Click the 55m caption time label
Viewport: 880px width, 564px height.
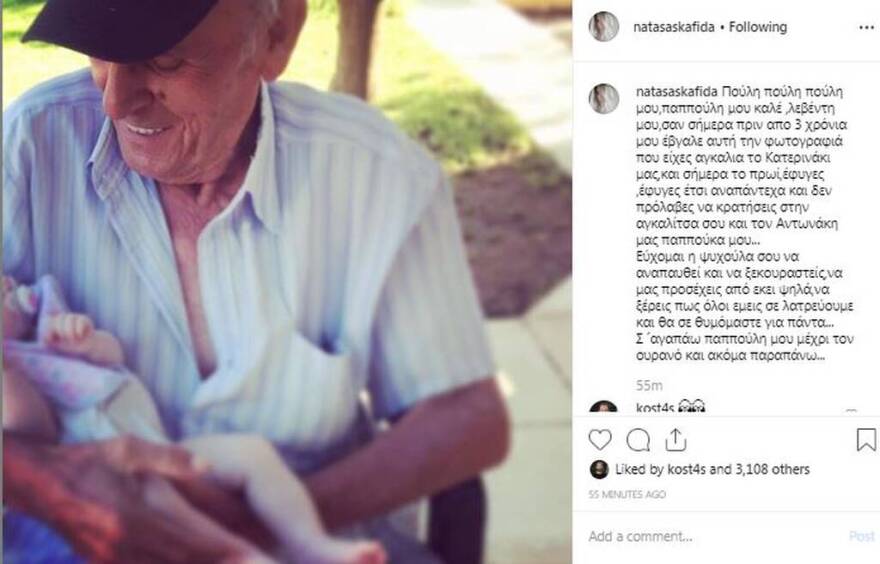(x=649, y=386)
